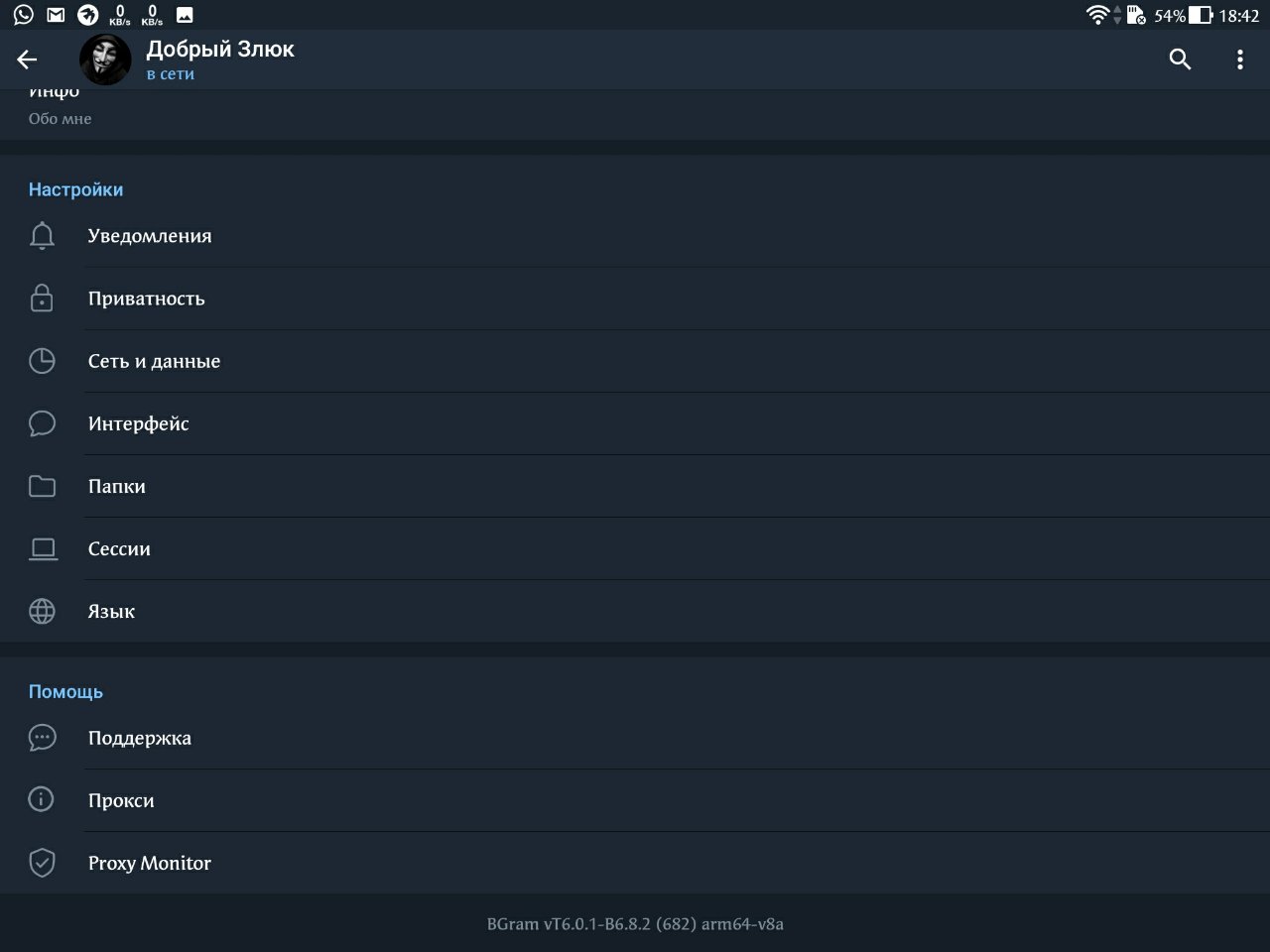Open Приватность settings

point(635,298)
